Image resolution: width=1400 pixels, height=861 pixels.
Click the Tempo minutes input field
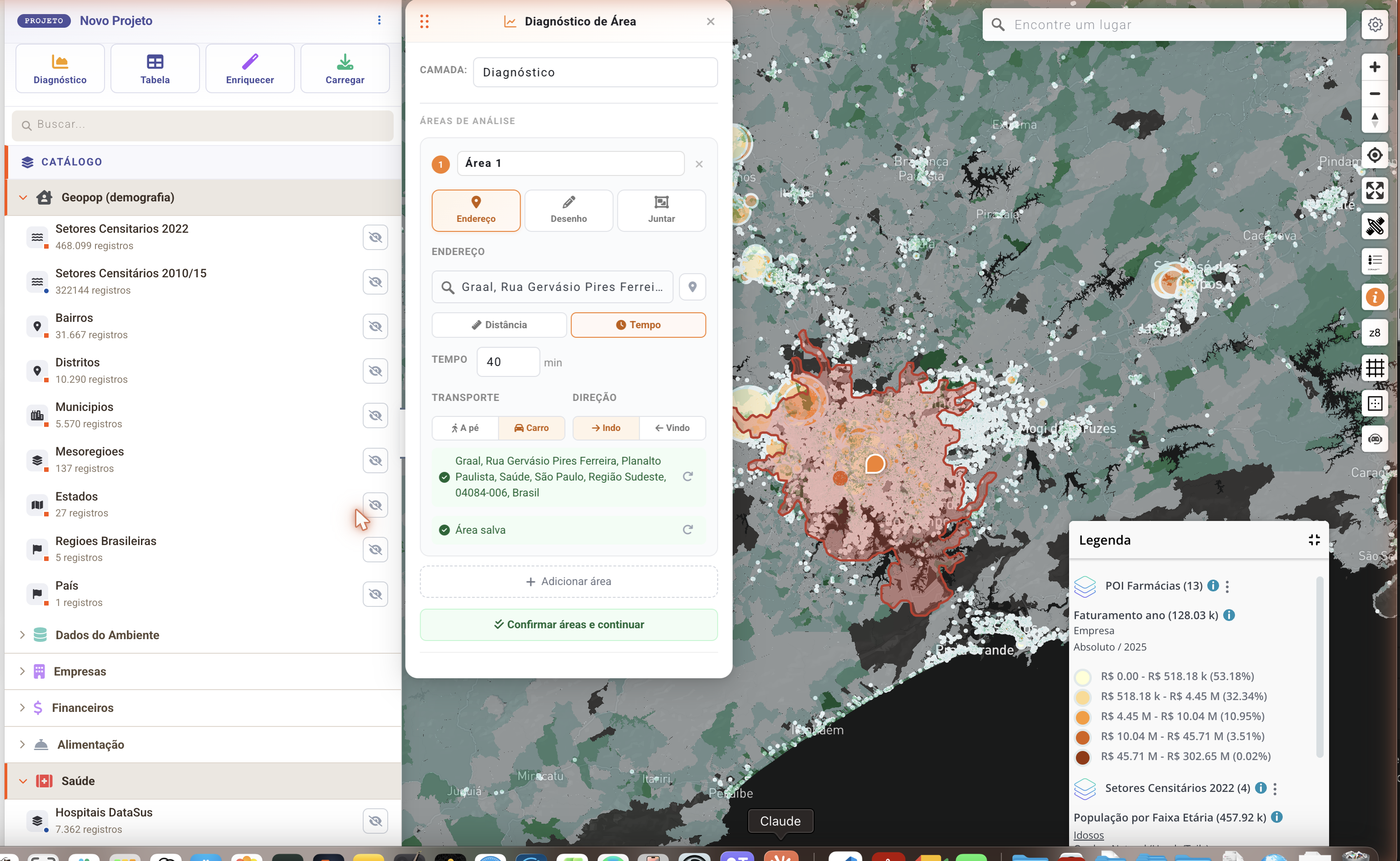(508, 361)
